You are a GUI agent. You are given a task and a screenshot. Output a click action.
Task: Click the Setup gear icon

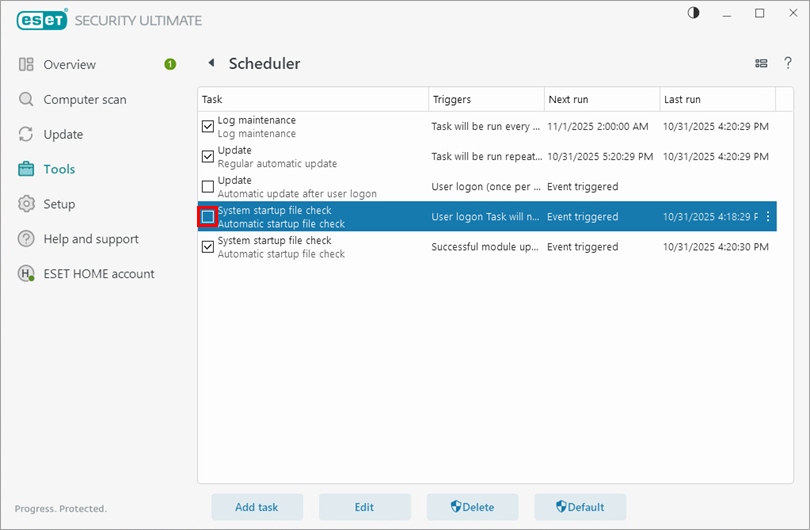pos(26,204)
